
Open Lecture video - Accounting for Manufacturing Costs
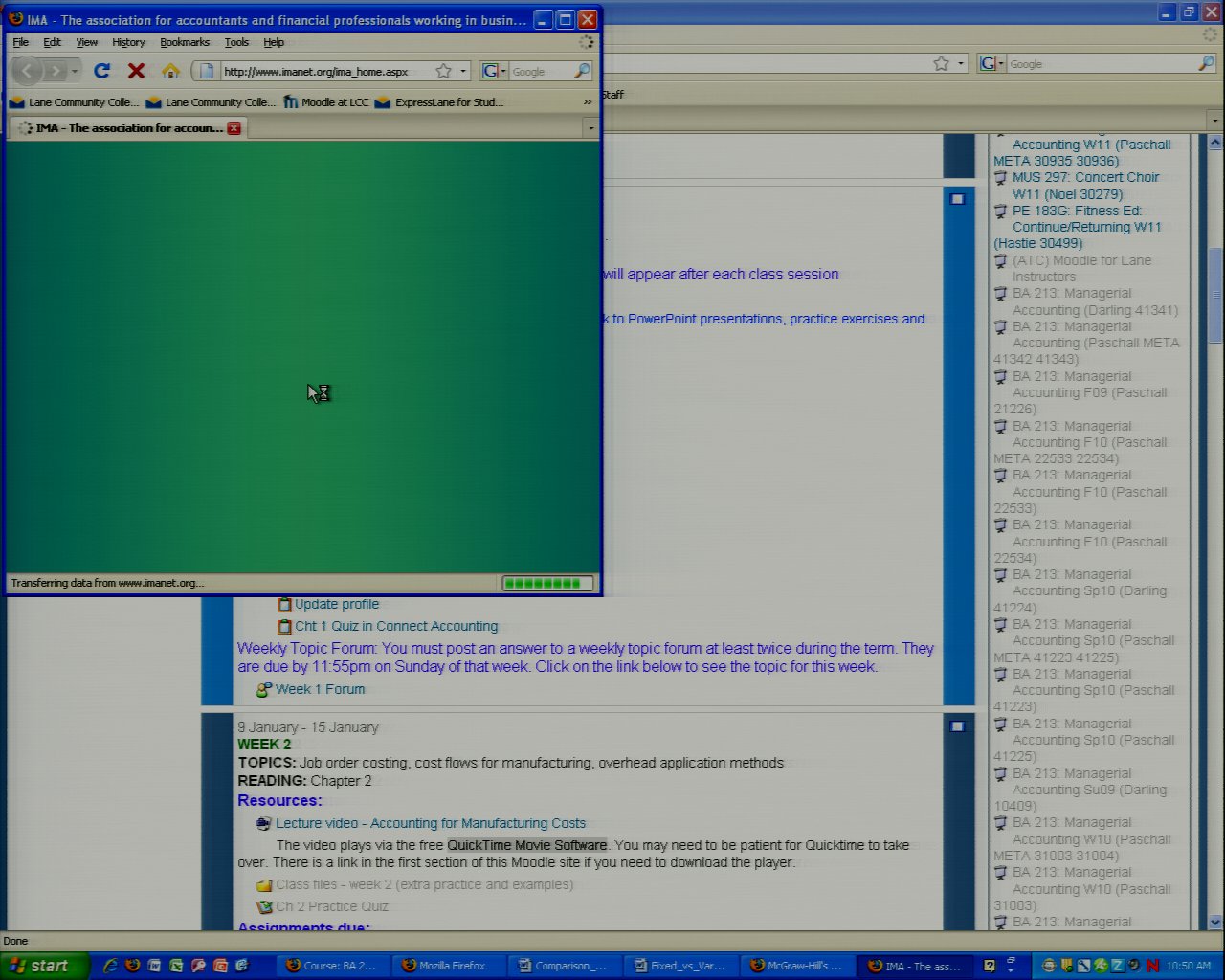(430, 823)
